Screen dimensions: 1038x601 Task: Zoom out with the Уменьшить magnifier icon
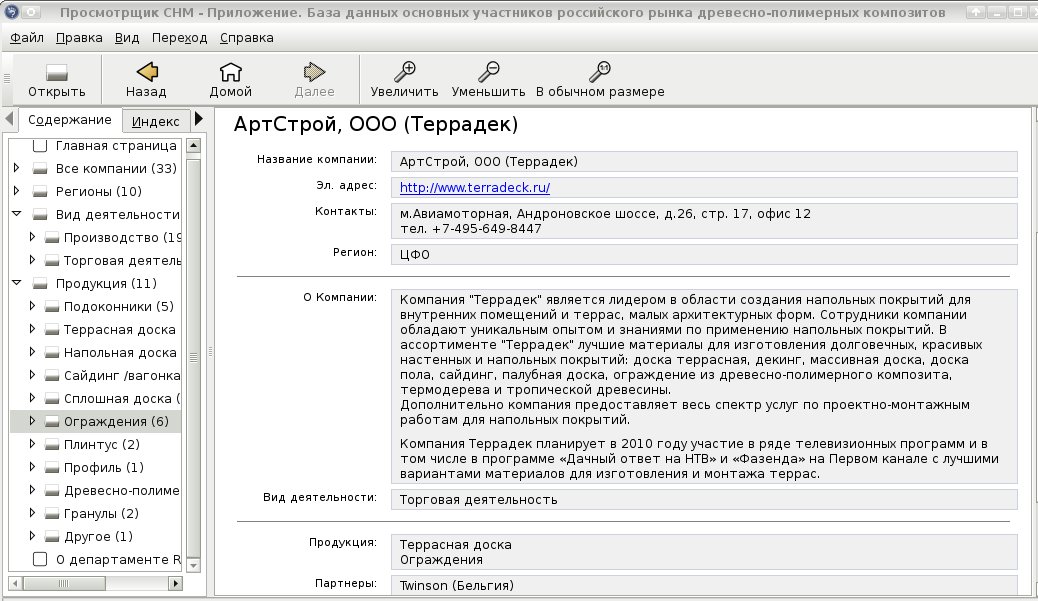pos(489,71)
